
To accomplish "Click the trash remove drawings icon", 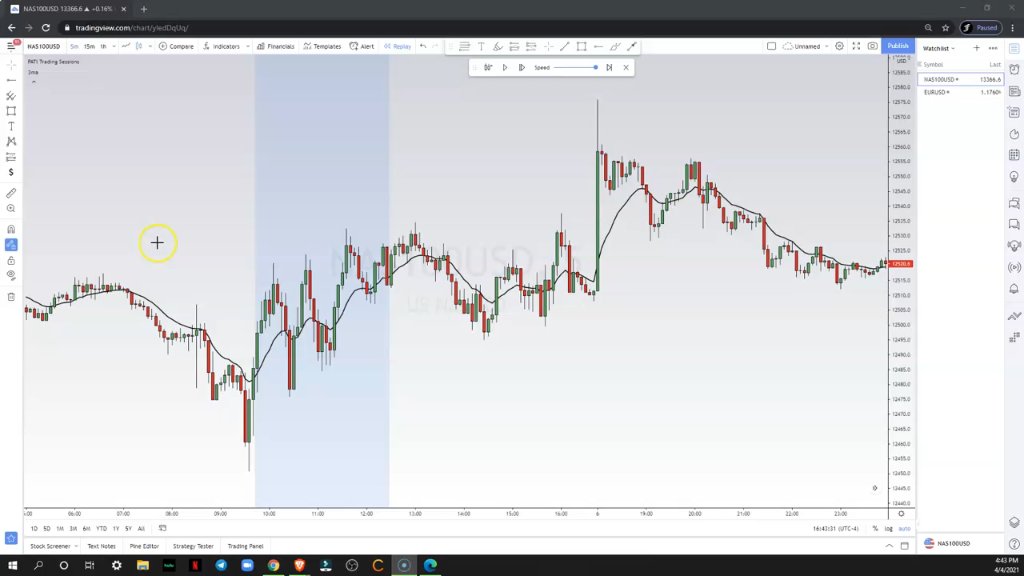I will tap(11, 297).
